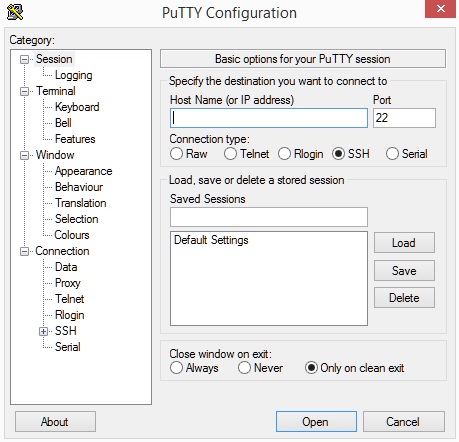Click the Open button
459x442 pixels.
click(316, 422)
